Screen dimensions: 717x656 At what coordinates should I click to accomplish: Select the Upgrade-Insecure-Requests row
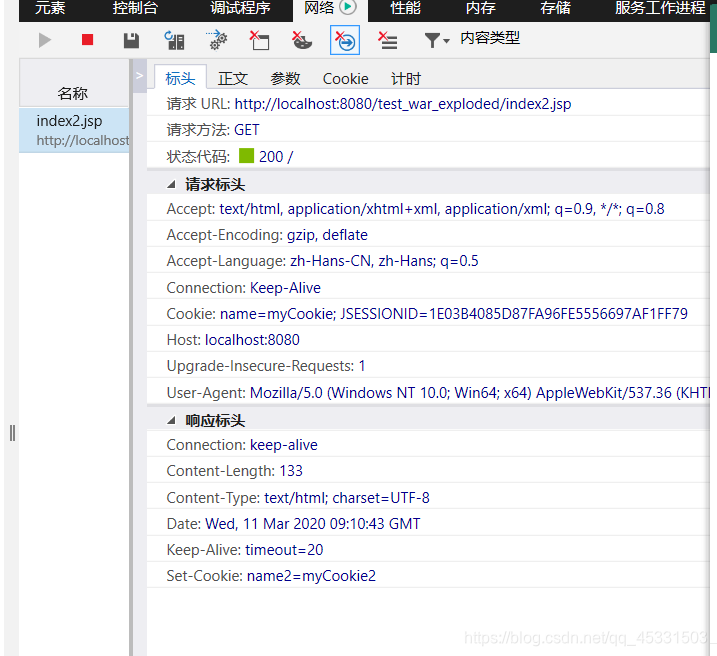point(428,366)
